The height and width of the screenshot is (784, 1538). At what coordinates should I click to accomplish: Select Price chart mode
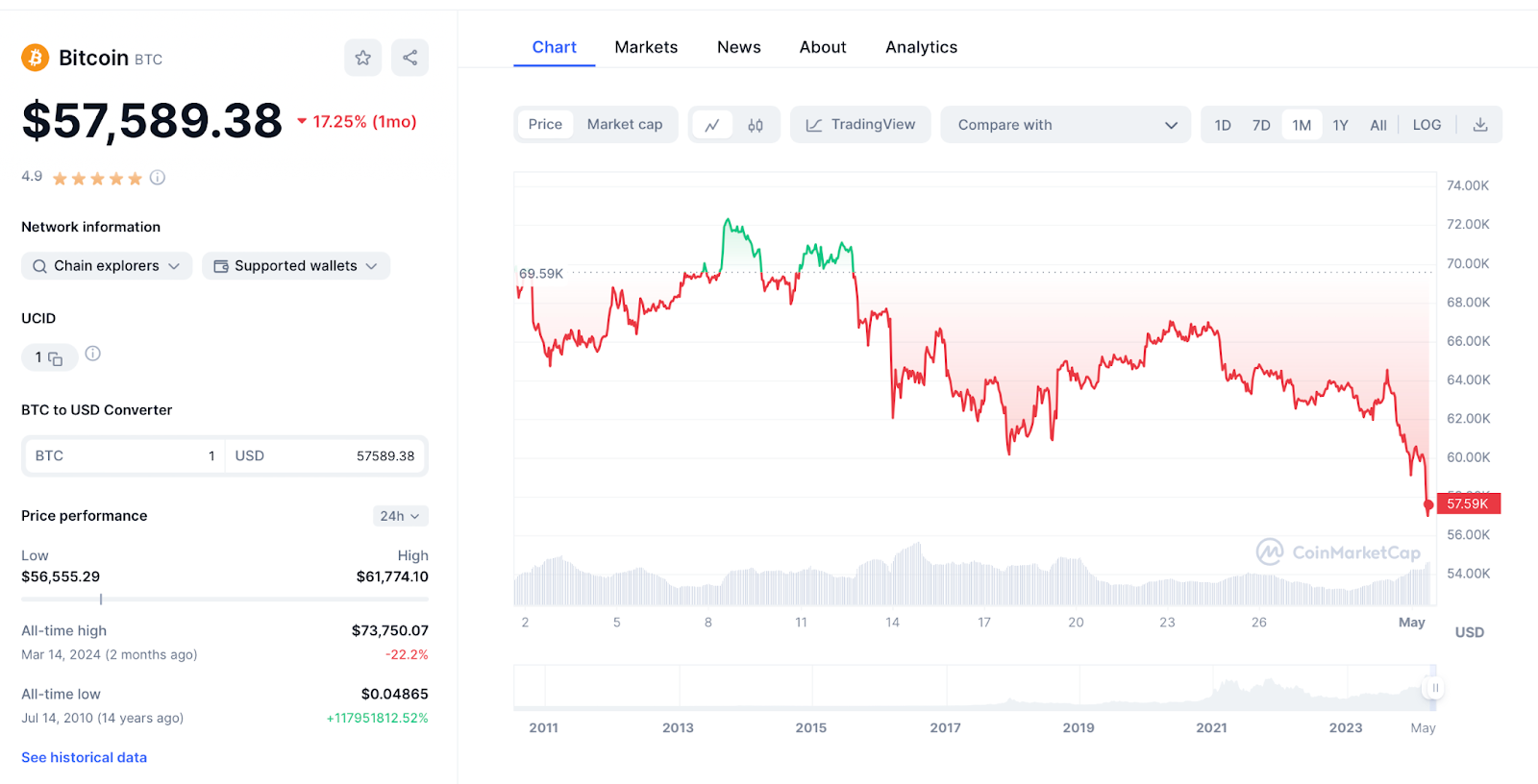click(545, 125)
